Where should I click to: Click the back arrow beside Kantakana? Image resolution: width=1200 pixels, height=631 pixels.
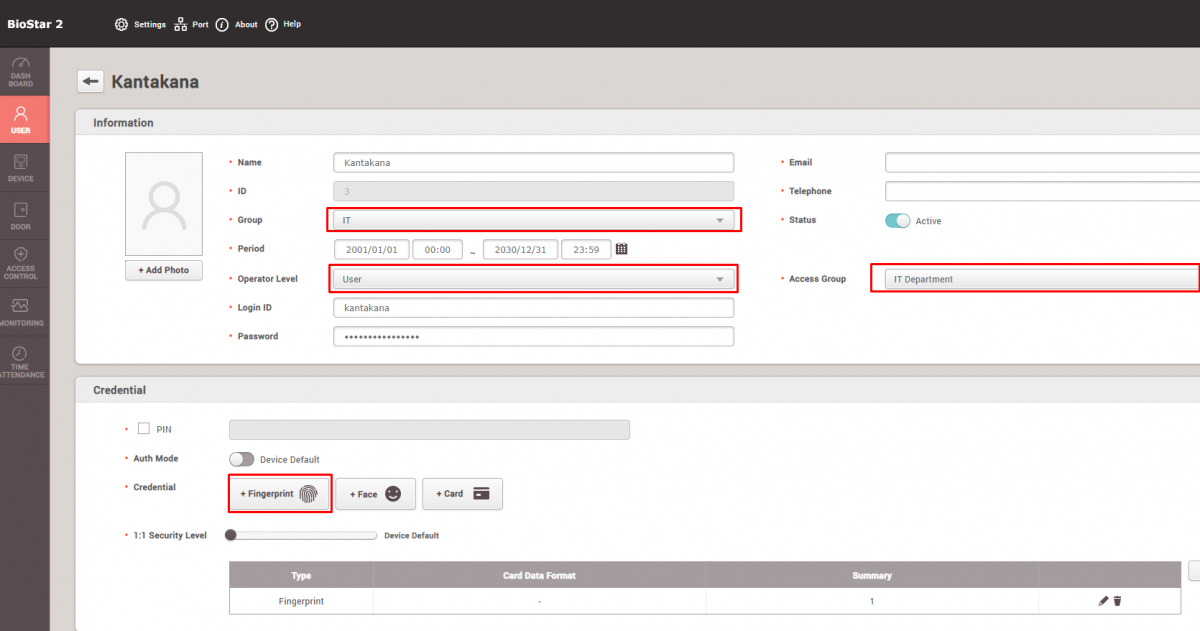(x=91, y=81)
